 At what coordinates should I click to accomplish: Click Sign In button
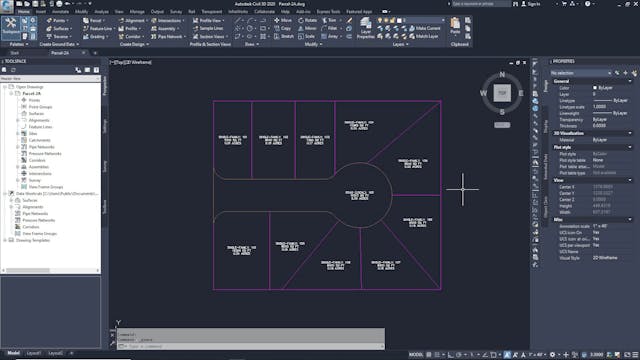531,4
